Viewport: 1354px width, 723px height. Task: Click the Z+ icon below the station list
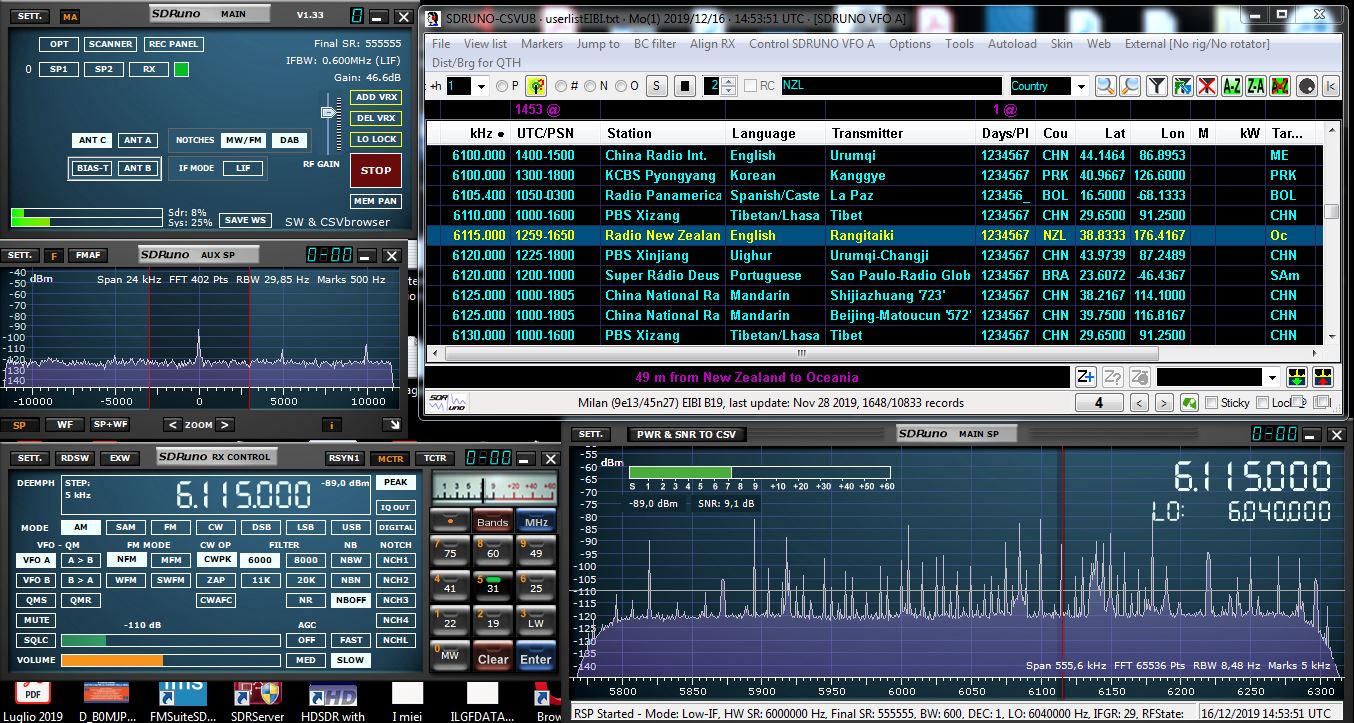[1086, 377]
